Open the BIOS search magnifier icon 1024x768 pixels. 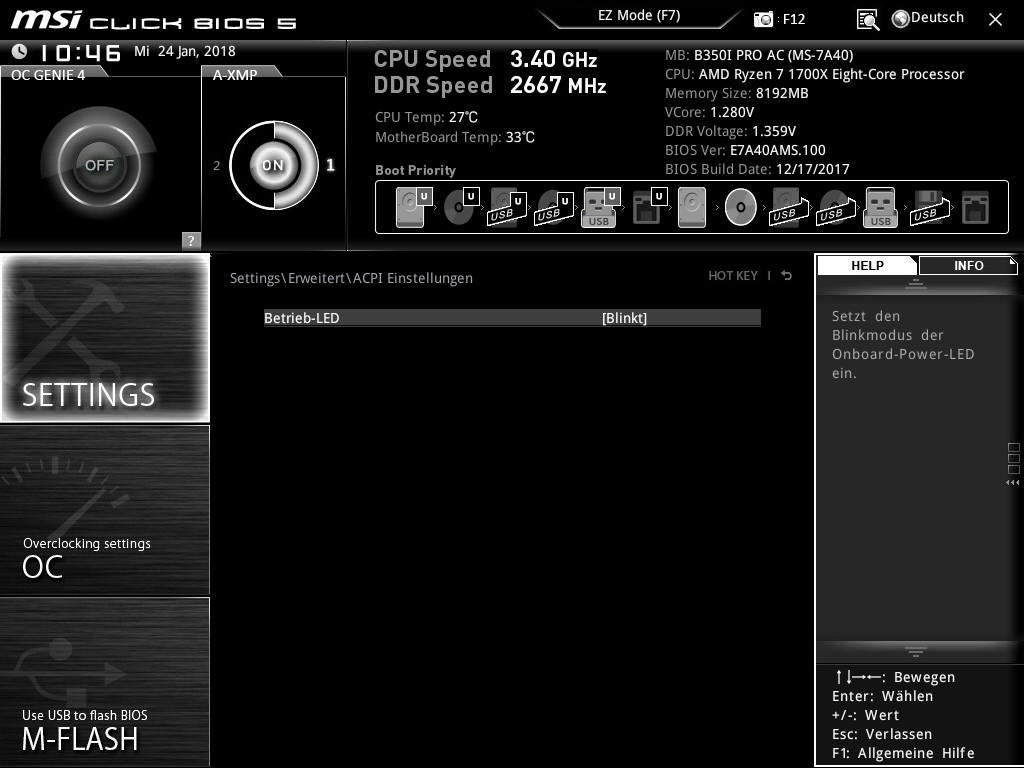pyautogui.click(x=868, y=20)
